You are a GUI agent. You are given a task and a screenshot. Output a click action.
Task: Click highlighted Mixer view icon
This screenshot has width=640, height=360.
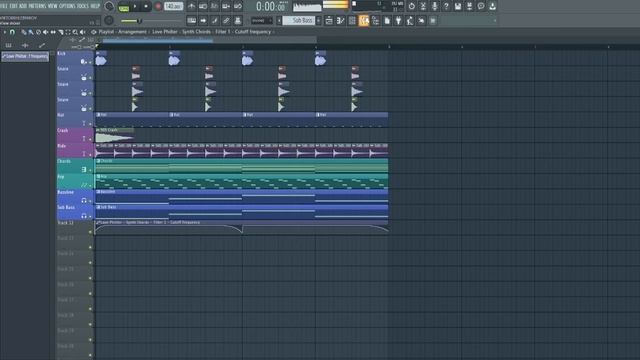pyautogui.click(x=364, y=20)
